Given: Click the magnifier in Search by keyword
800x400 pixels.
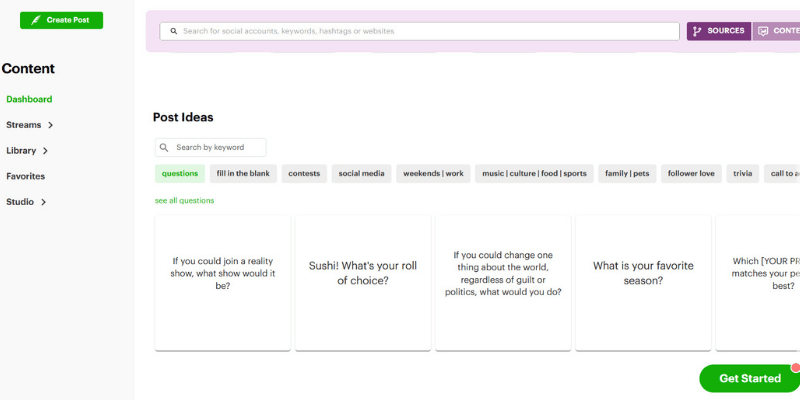Looking at the screenshot, I should click(164, 147).
